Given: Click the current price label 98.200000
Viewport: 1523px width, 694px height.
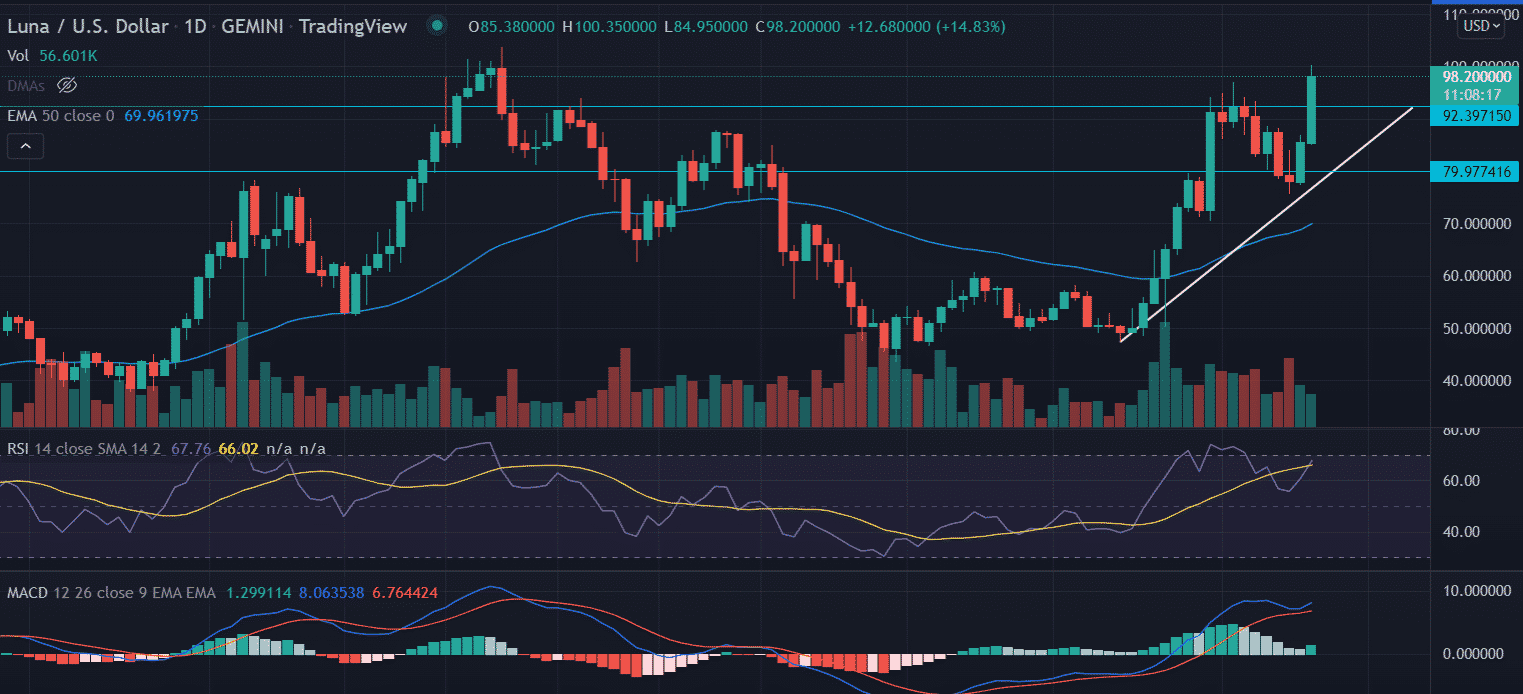Looking at the screenshot, I should click(x=1477, y=75).
